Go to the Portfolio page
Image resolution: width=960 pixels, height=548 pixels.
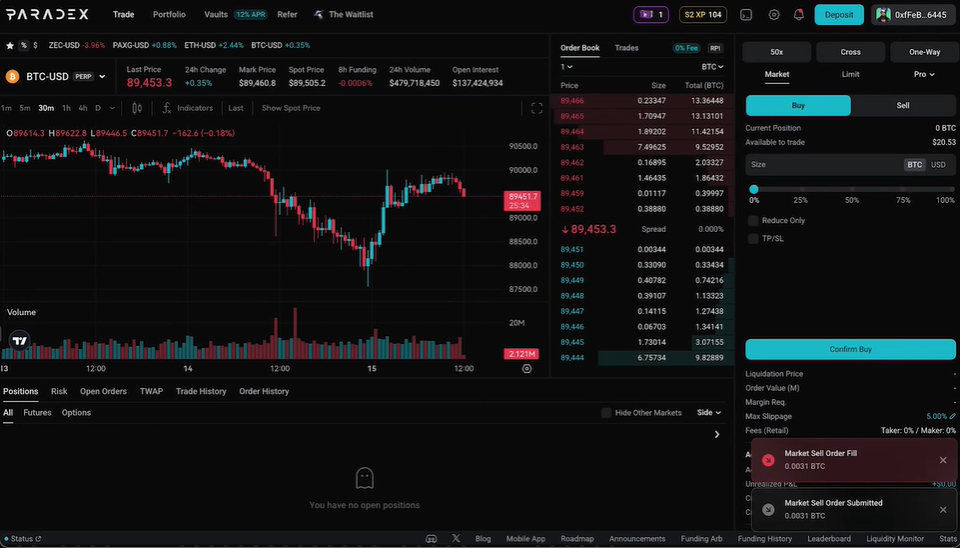(x=169, y=14)
